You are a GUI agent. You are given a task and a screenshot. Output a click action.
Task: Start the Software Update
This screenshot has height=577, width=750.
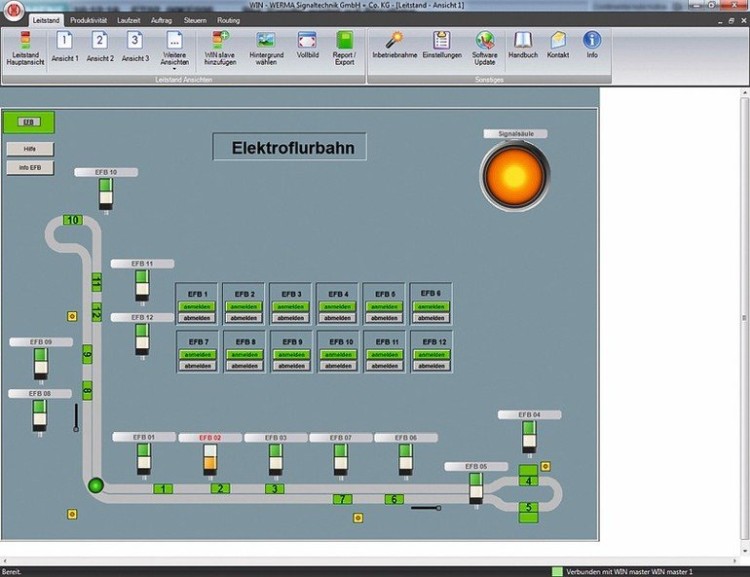click(485, 47)
